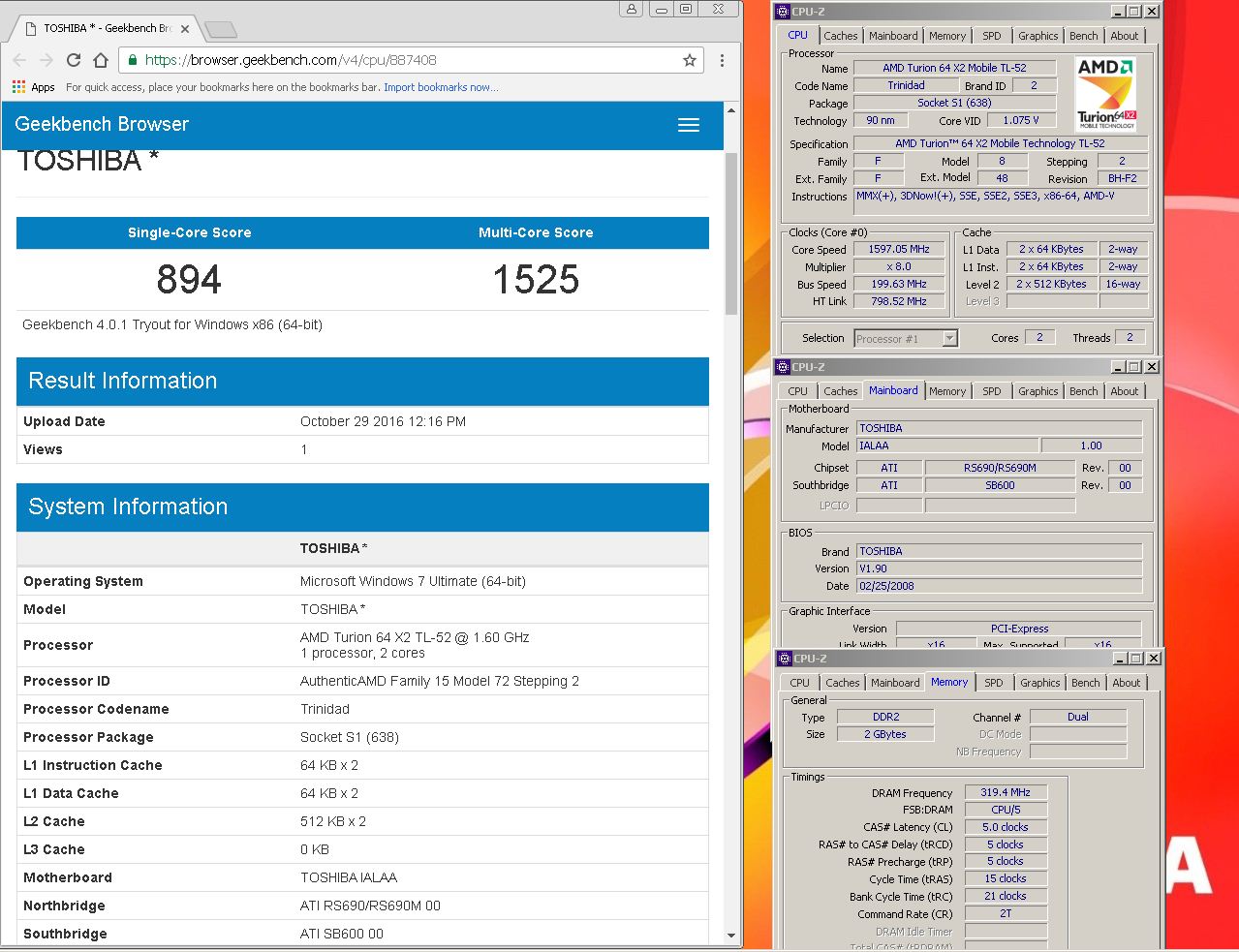The height and width of the screenshot is (952, 1239).
Task: Bookmark this page with the star icon
Action: pyautogui.click(x=690, y=60)
